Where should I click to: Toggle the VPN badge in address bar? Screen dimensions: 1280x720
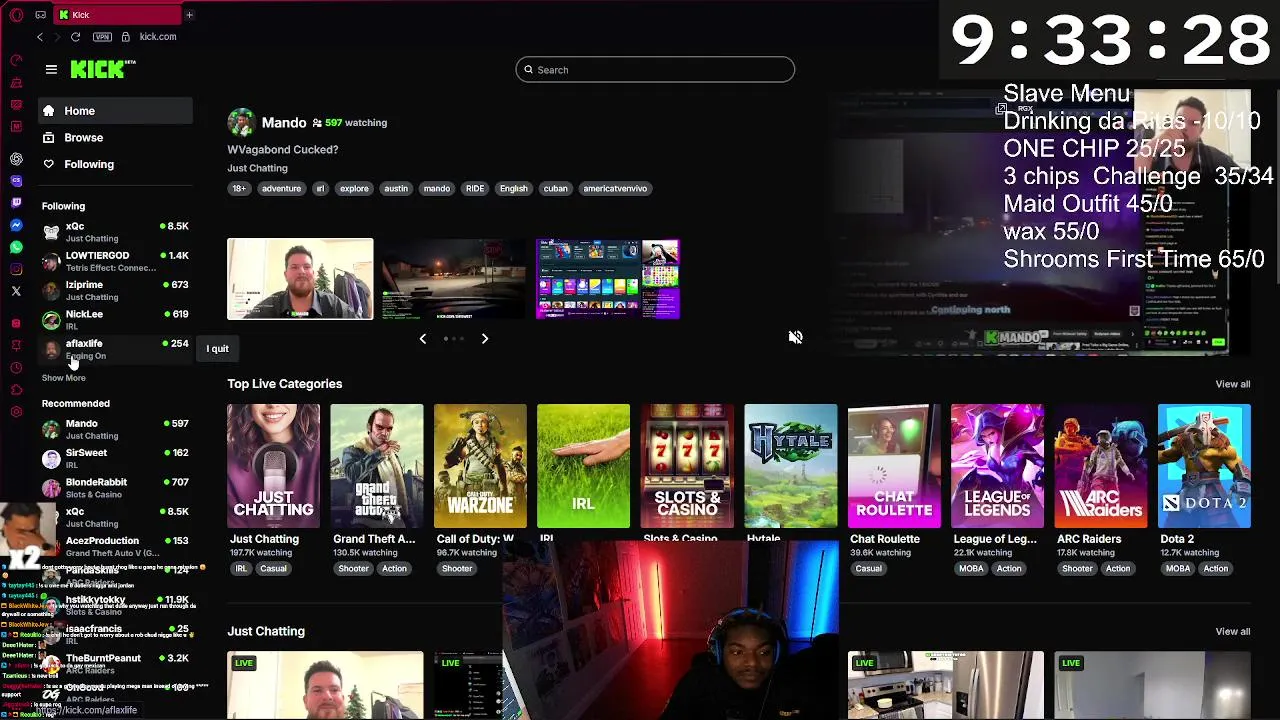pyautogui.click(x=102, y=37)
